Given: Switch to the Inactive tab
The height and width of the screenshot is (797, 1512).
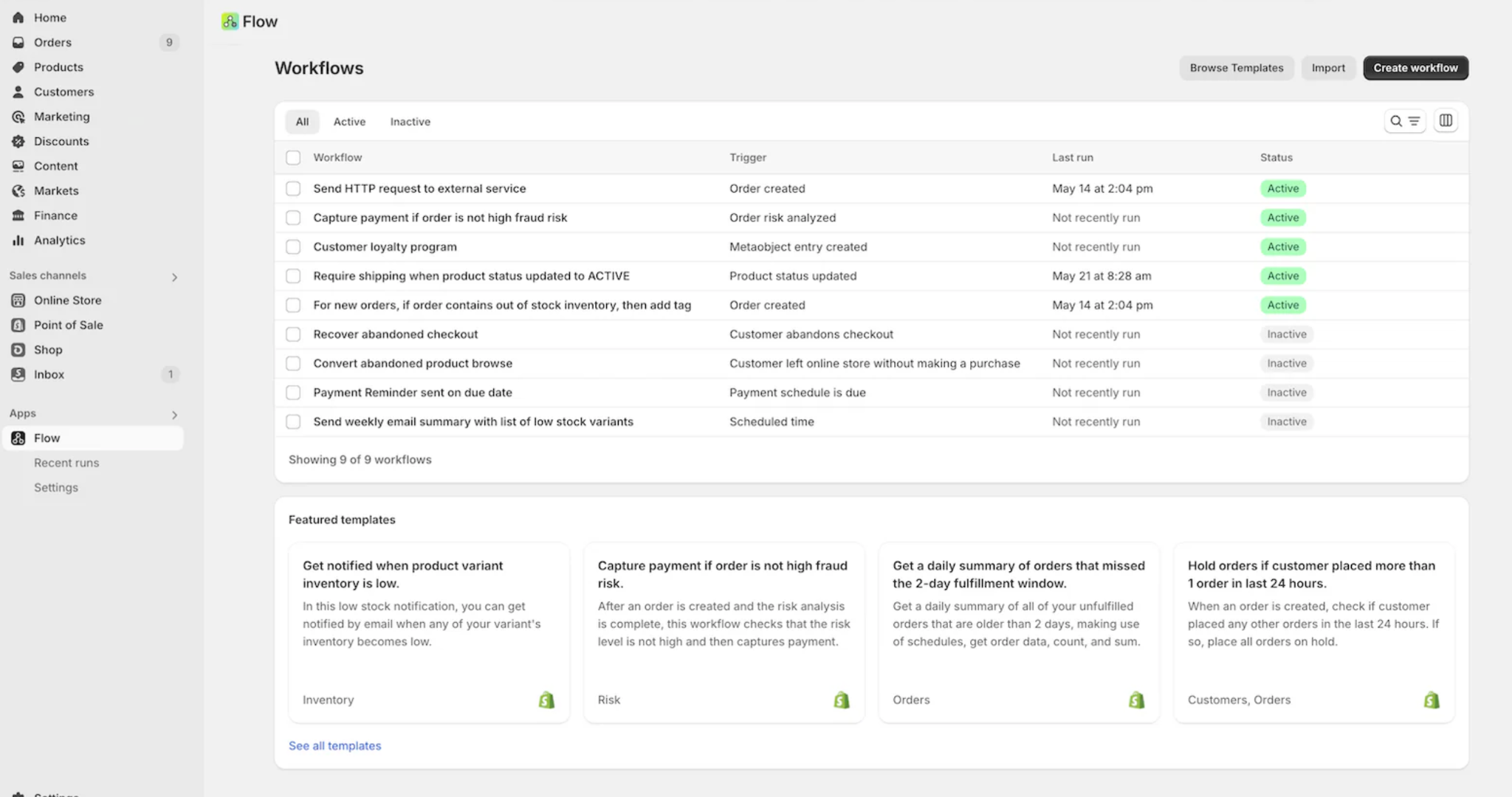Looking at the screenshot, I should click(410, 122).
